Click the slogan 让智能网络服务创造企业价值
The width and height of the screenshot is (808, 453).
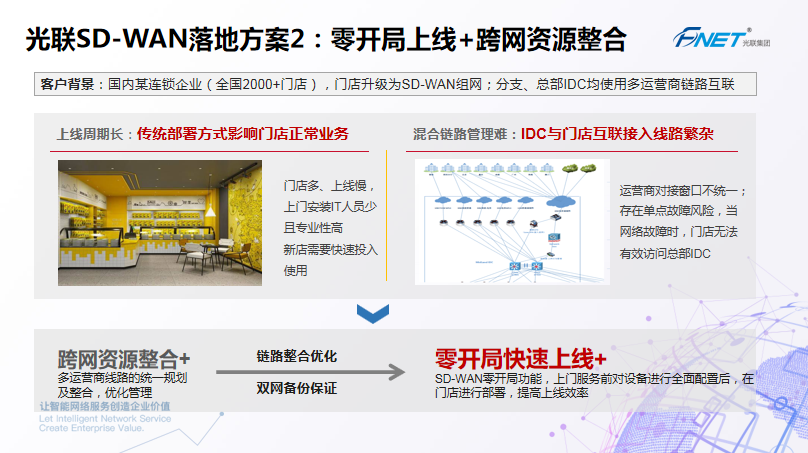105,406
